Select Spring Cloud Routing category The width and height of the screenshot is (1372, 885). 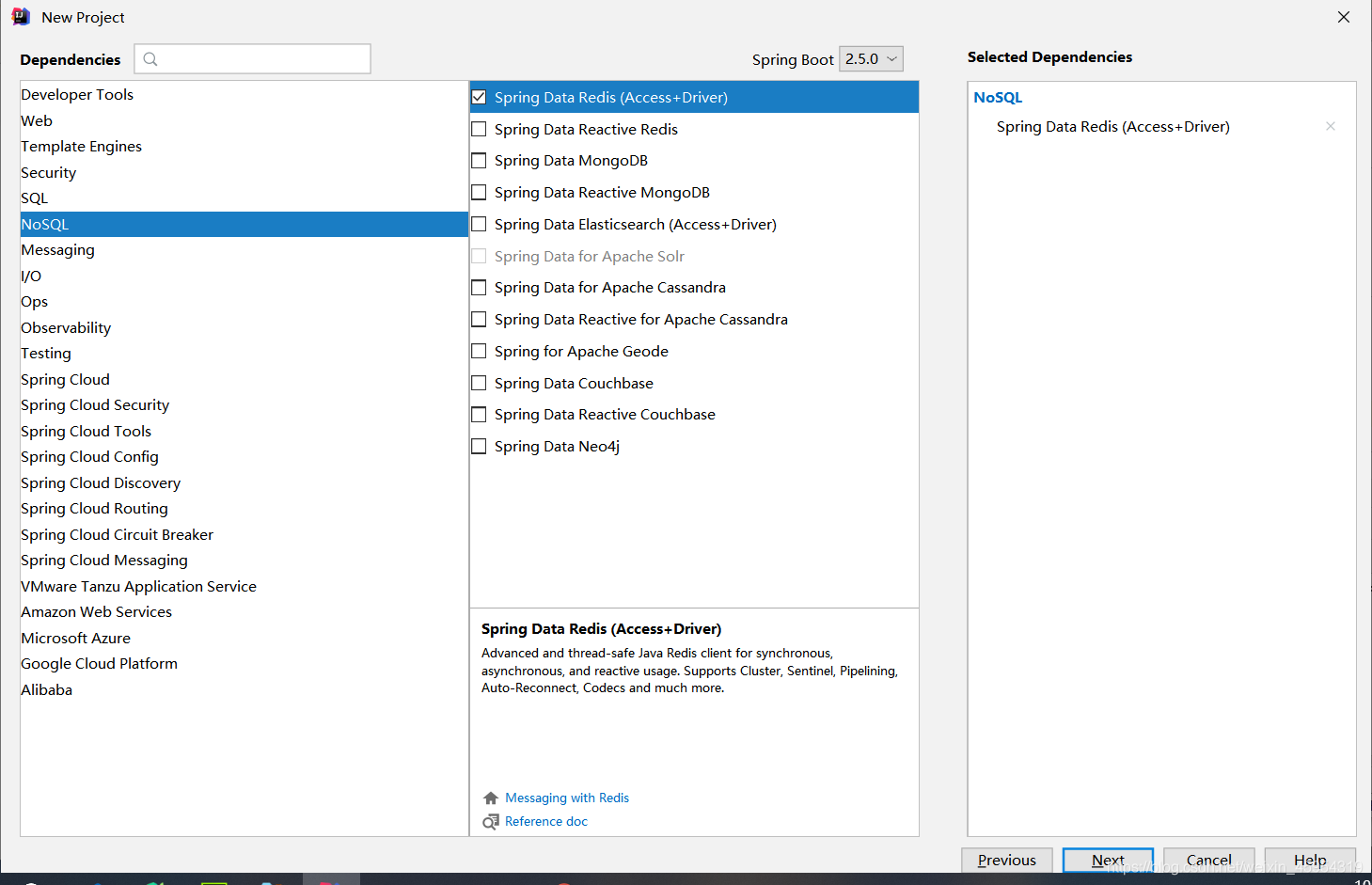point(244,508)
